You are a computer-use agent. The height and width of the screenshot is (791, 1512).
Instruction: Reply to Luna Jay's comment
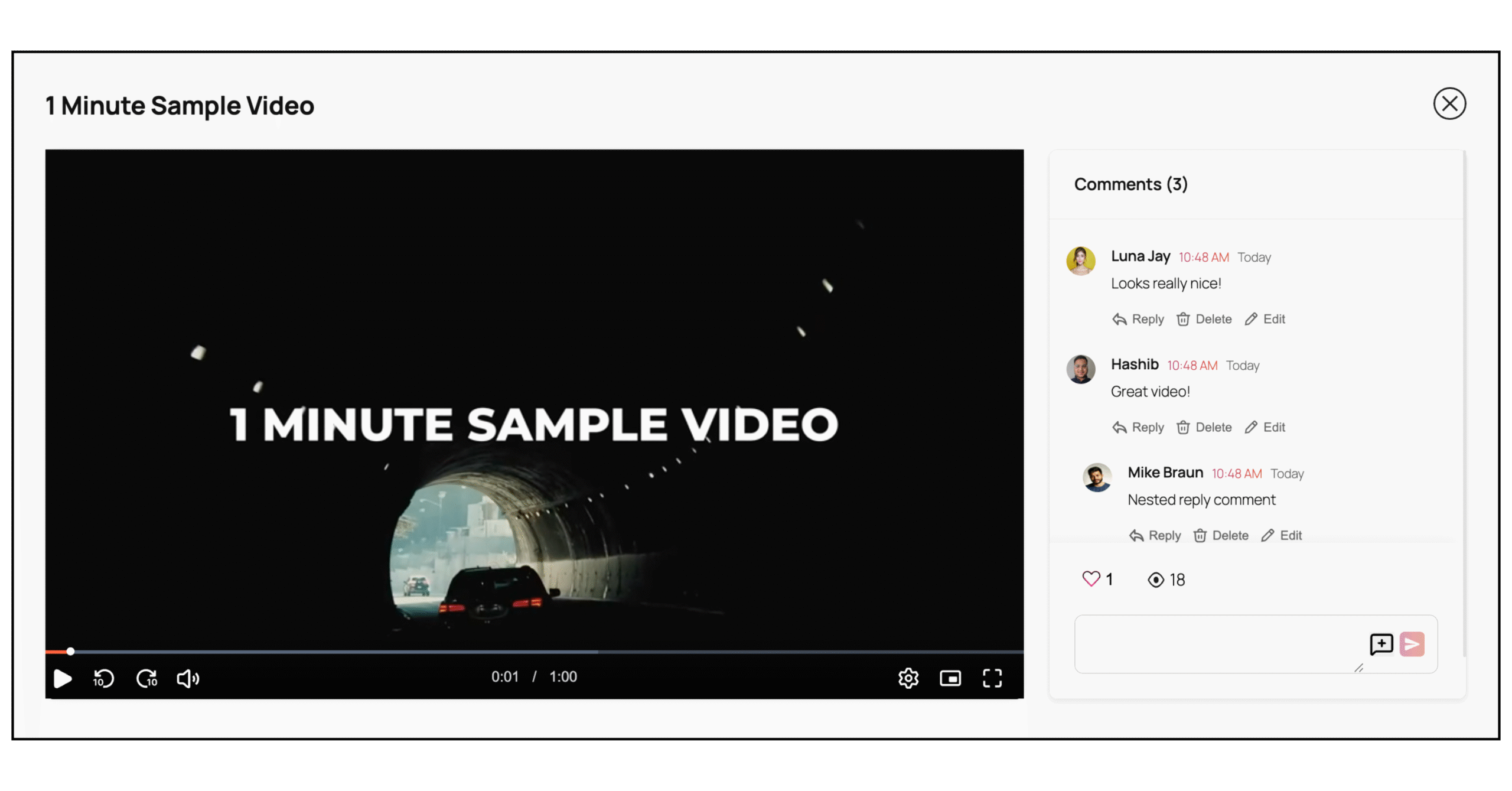(1138, 318)
